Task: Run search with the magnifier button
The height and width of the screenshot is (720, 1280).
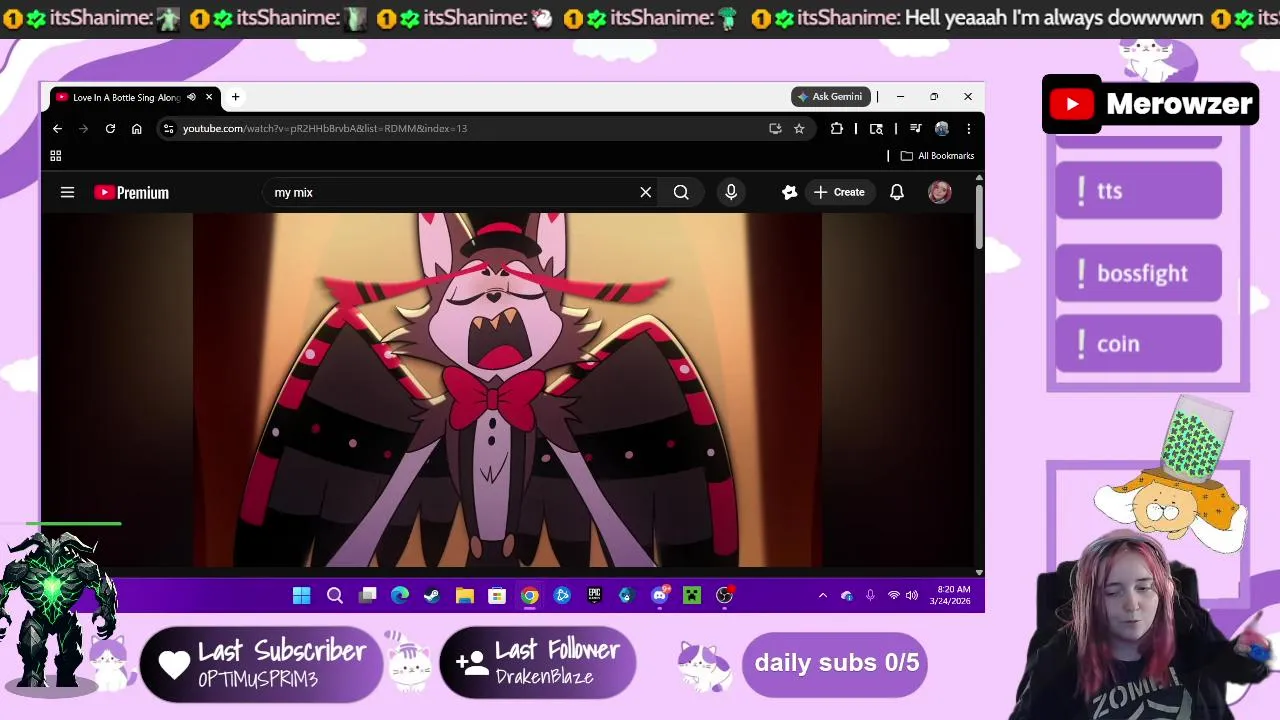Action: click(681, 192)
